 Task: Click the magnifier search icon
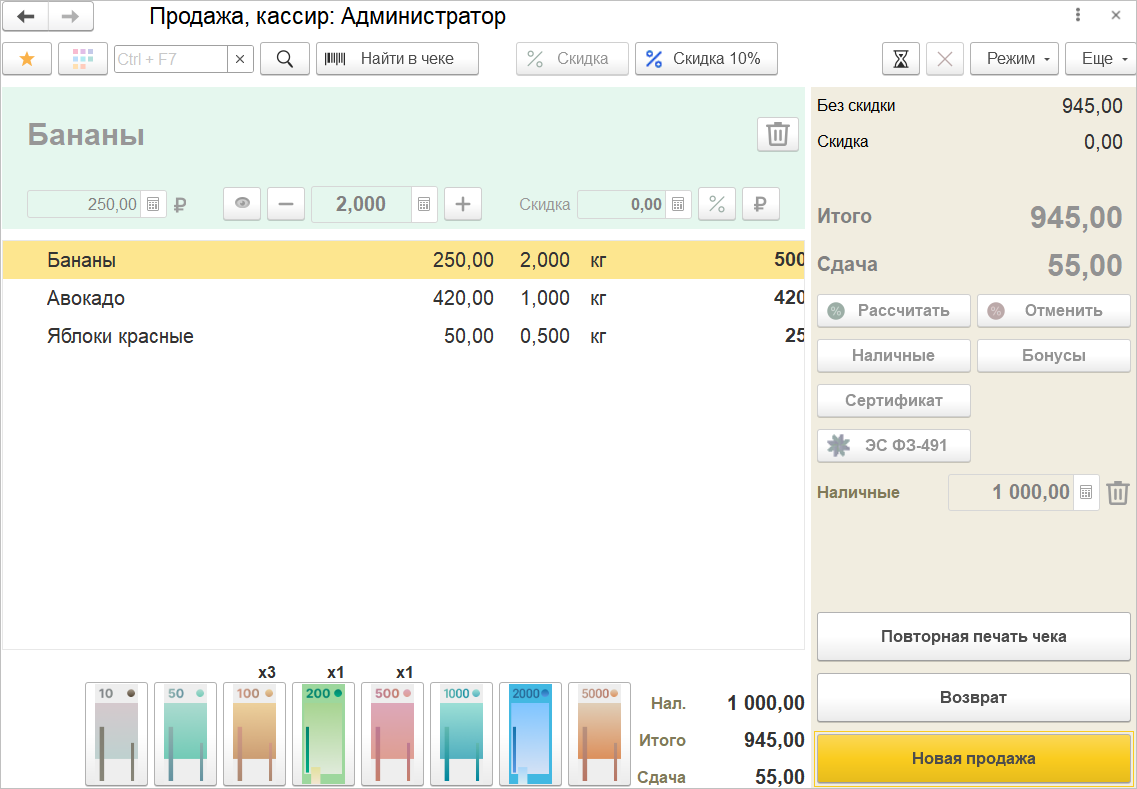pos(285,59)
